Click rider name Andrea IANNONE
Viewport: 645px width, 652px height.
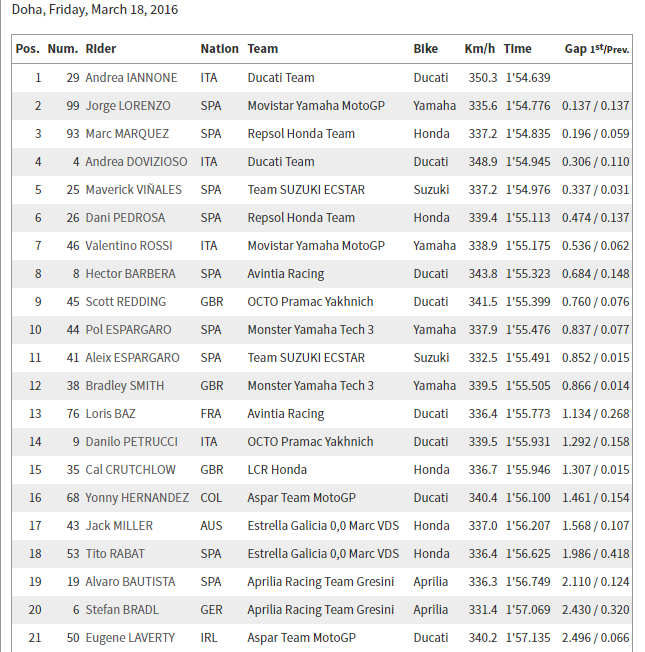click(133, 77)
